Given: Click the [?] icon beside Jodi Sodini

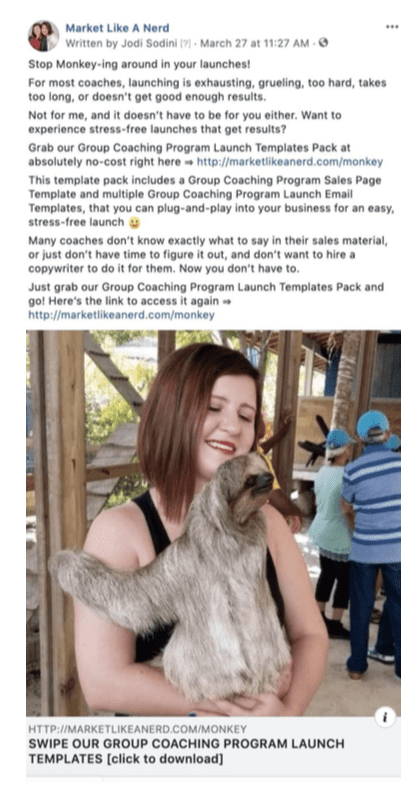Looking at the screenshot, I should click(x=186, y=44).
